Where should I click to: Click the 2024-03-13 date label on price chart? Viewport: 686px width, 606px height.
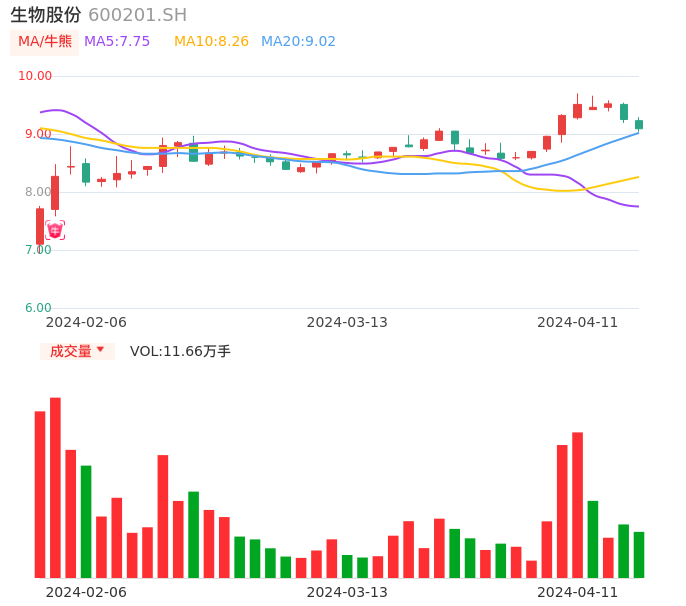click(x=347, y=322)
